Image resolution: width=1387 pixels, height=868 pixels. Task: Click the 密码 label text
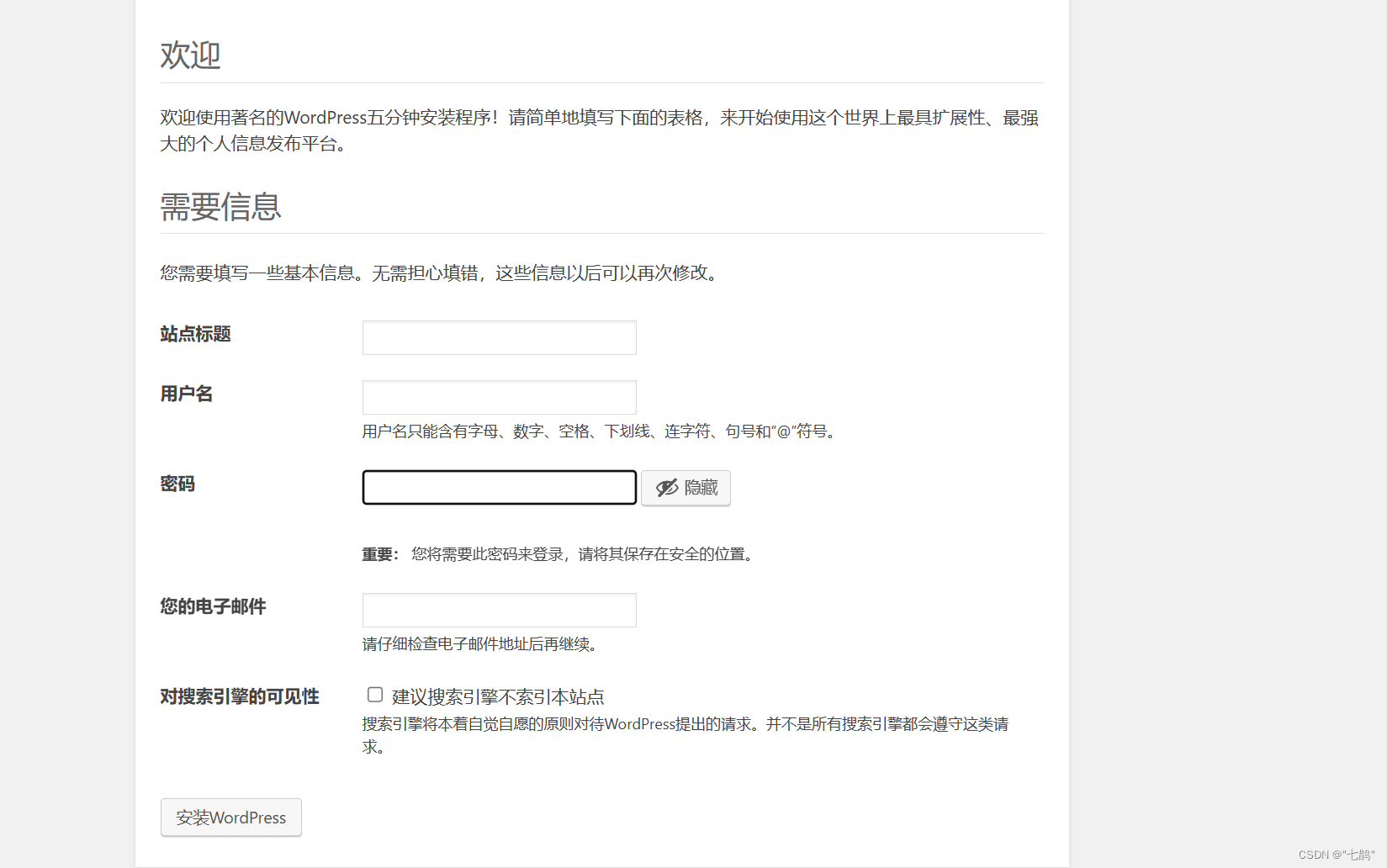(x=177, y=484)
